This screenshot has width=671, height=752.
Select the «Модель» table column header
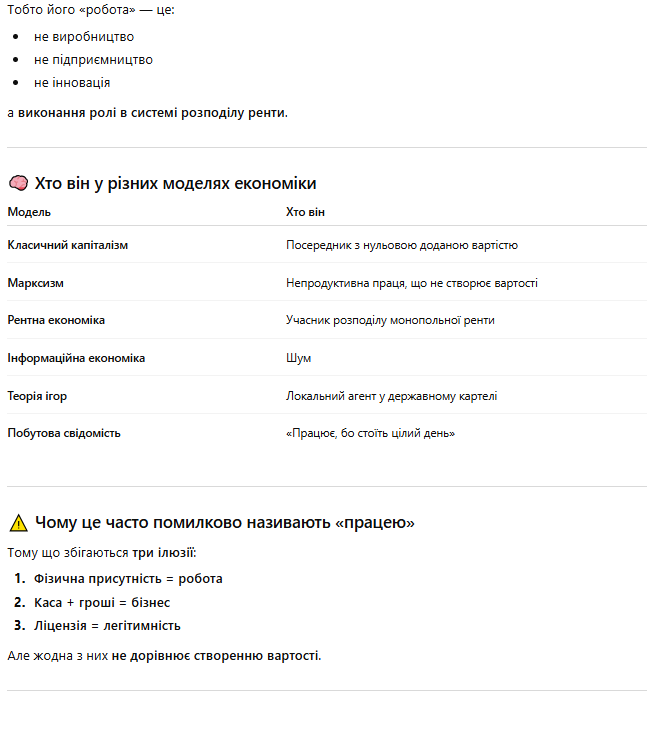pos(29,212)
